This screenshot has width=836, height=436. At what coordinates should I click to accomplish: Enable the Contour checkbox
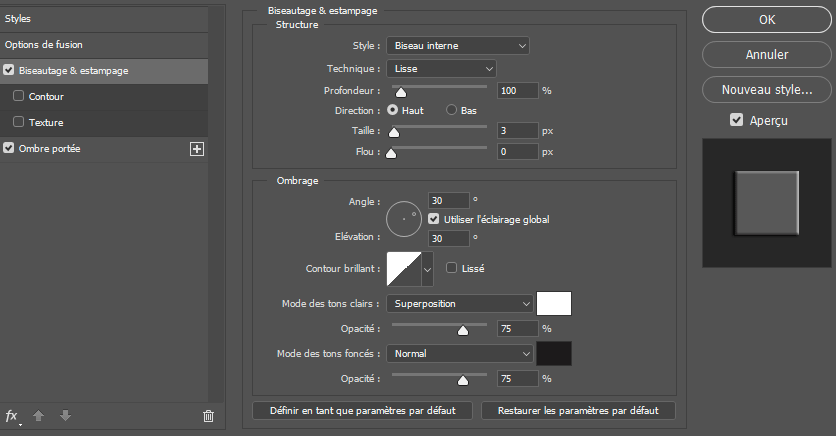[x=19, y=97]
